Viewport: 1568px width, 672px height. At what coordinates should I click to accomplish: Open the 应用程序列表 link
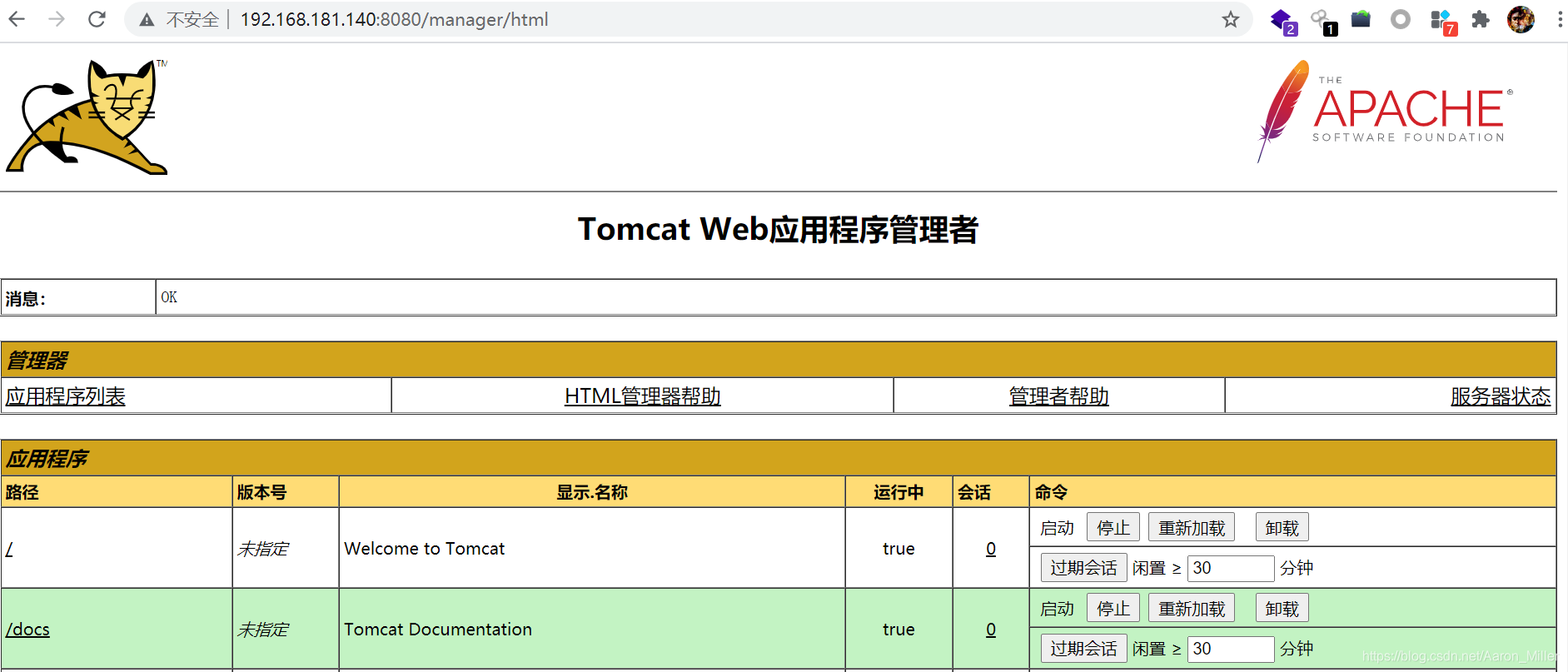66,396
